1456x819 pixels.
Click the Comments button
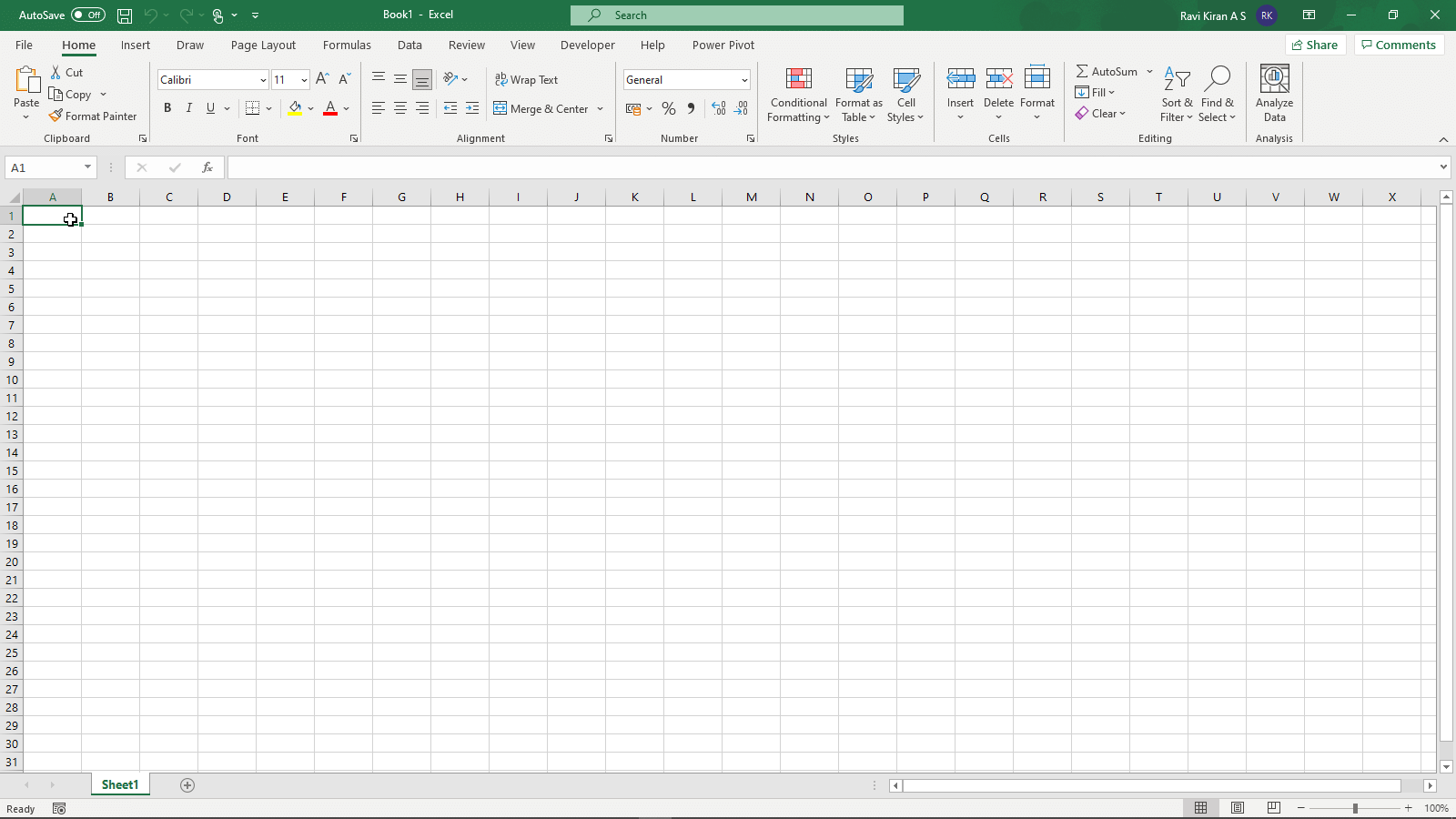[1399, 44]
